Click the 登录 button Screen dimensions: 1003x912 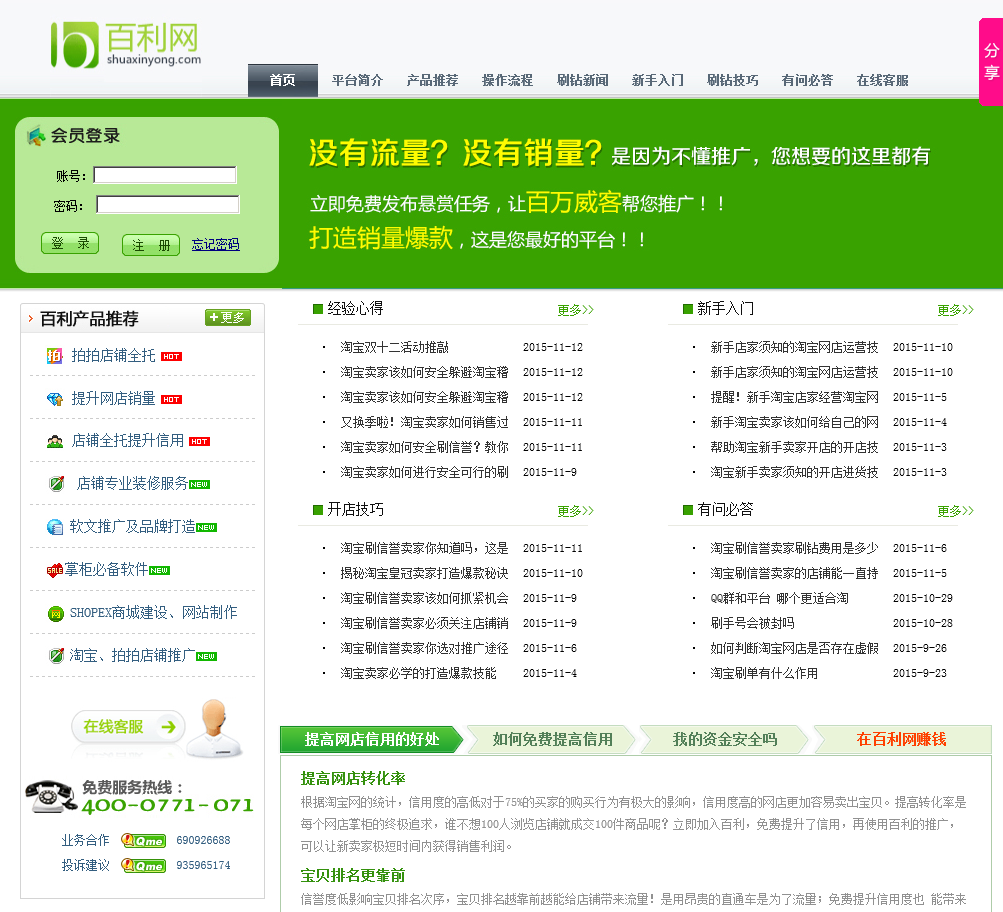[70, 244]
